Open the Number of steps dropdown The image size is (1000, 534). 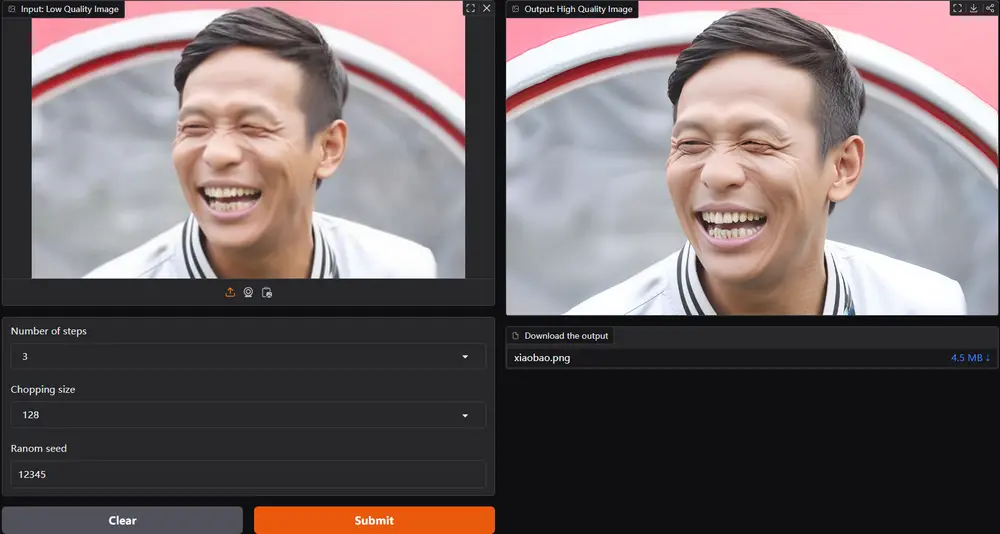click(248, 357)
